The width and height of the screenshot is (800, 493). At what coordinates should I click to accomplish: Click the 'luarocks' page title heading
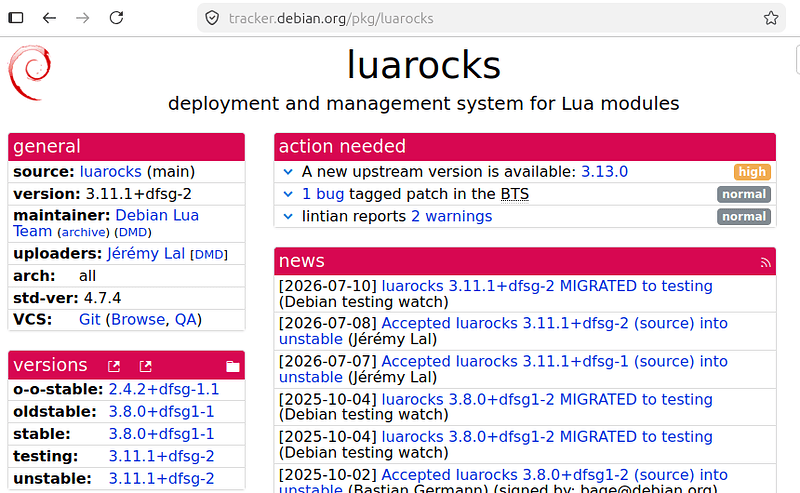click(x=423, y=65)
